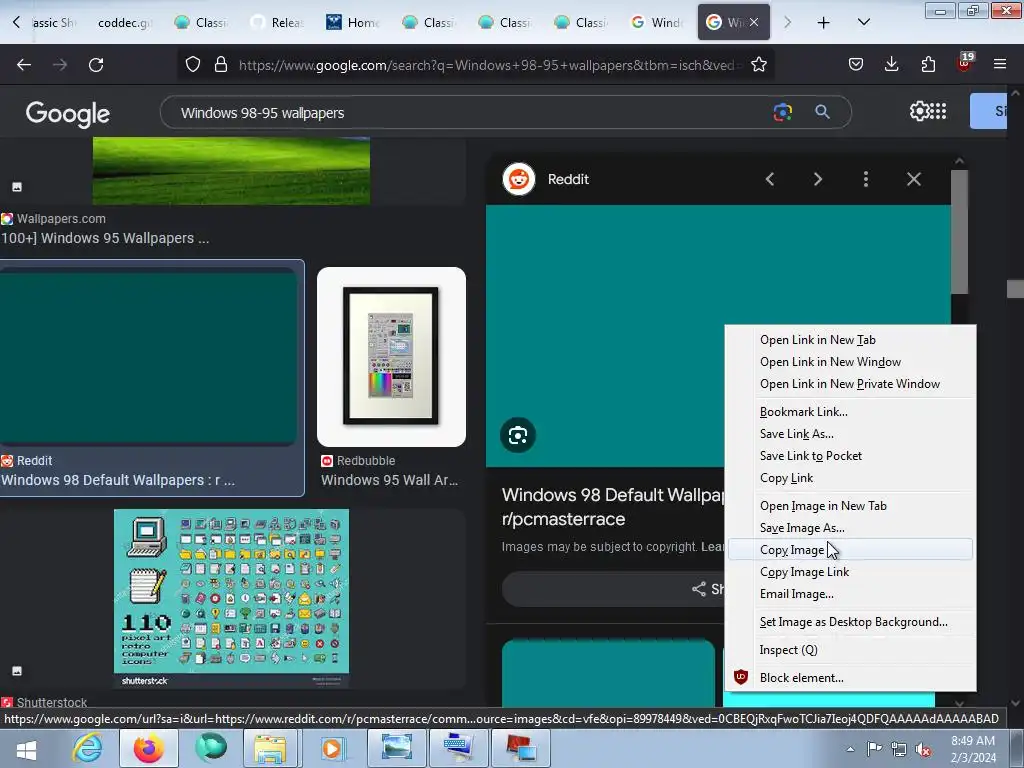Choose Set Image as Desktop Background...
This screenshot has height=768, width=1024.
850,622
